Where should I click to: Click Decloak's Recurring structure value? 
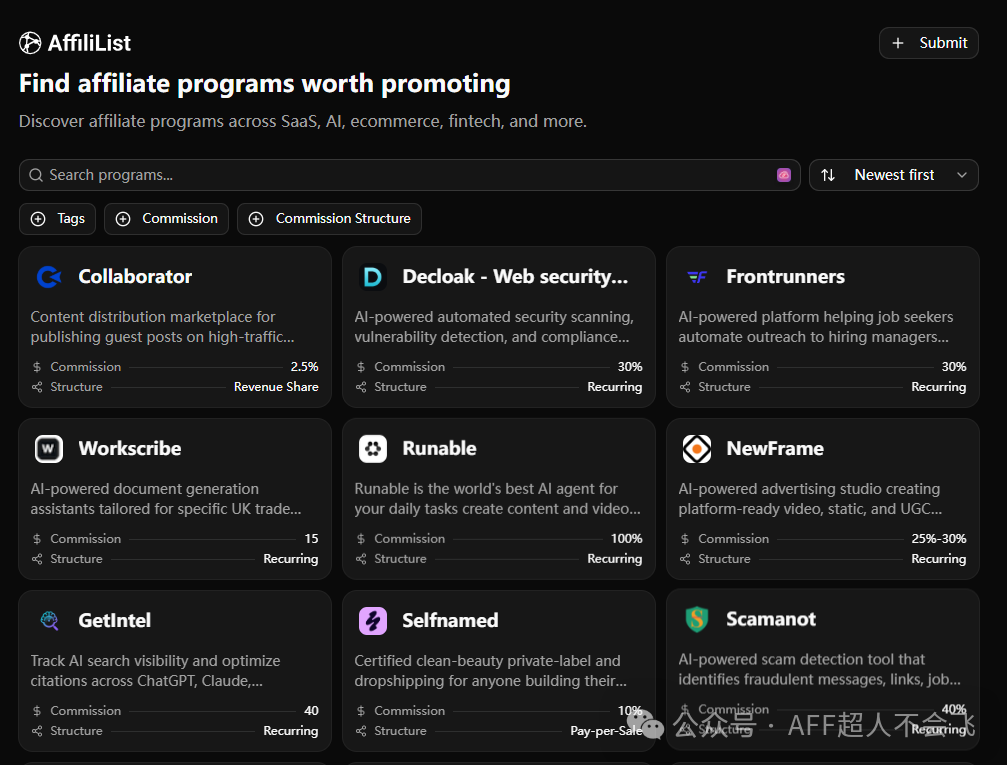pos(615,387)
